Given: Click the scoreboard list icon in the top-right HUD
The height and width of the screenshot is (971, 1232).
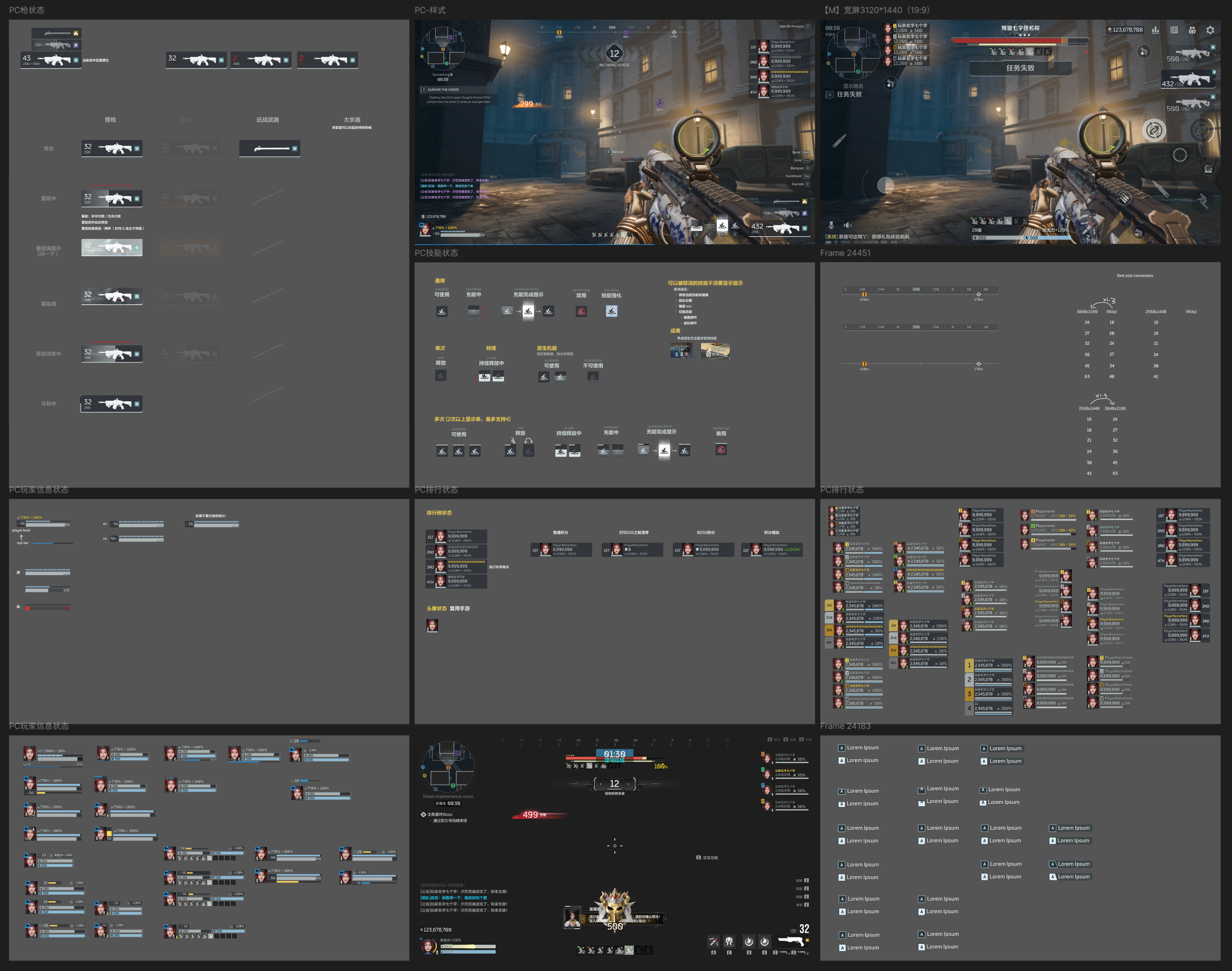Looking at the screenshot, I should (x=1175, y=30).
